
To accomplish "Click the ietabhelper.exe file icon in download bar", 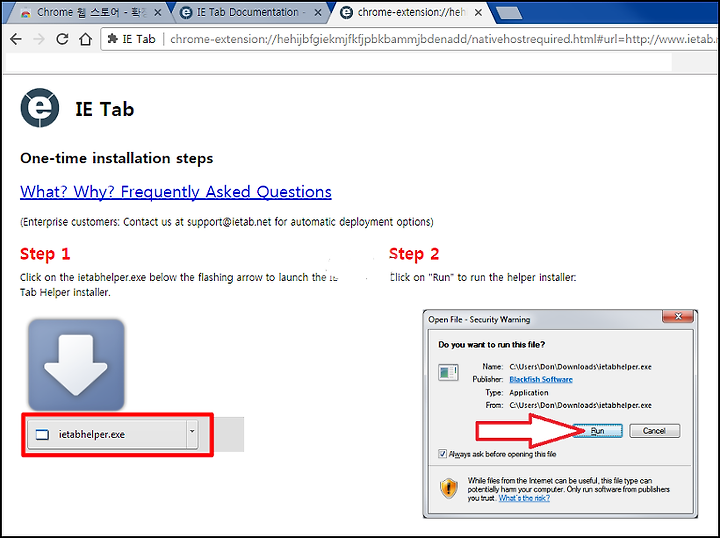I will (42, 434).
